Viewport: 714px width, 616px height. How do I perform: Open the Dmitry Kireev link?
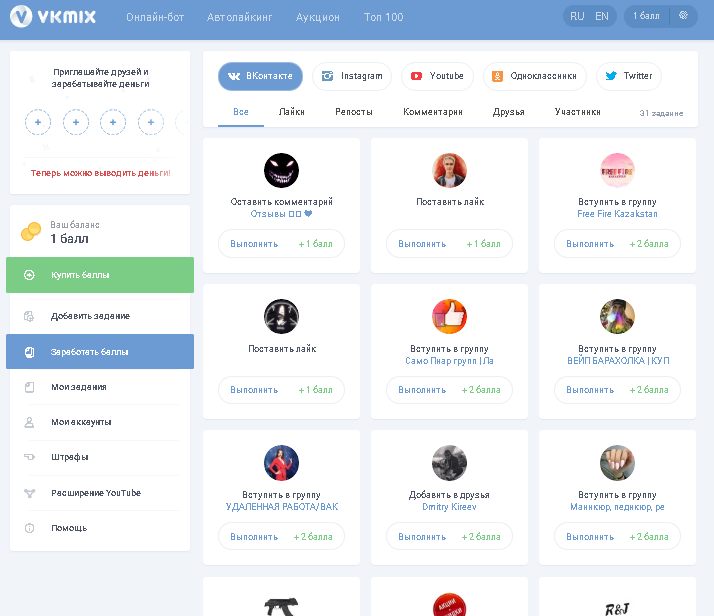[x=449, y=507]
